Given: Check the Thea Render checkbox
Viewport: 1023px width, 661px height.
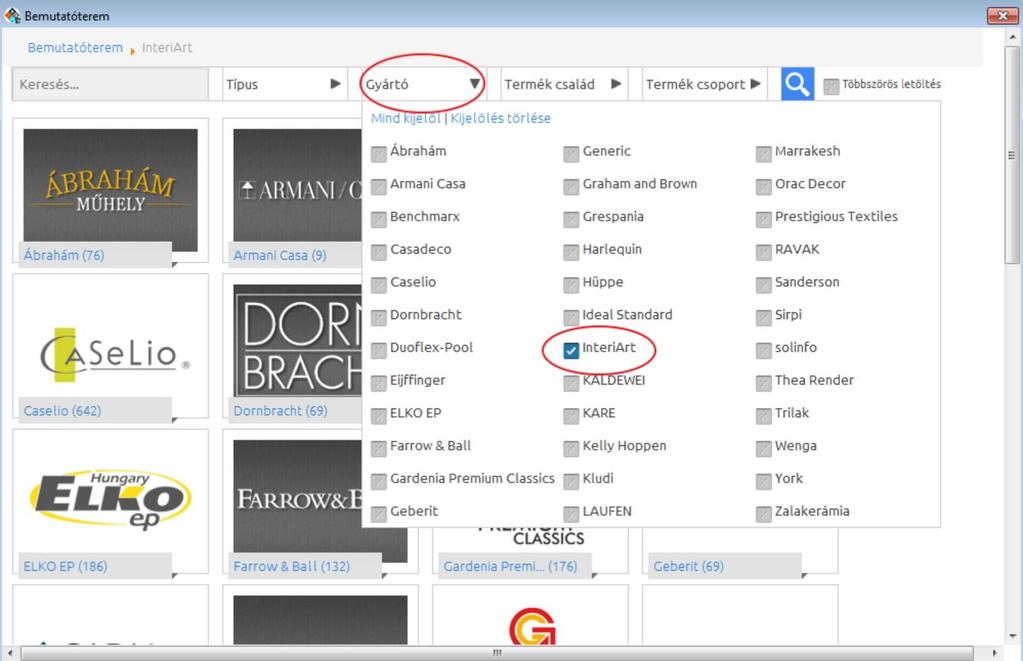Looking at the screenshot, I should [763, 383].
